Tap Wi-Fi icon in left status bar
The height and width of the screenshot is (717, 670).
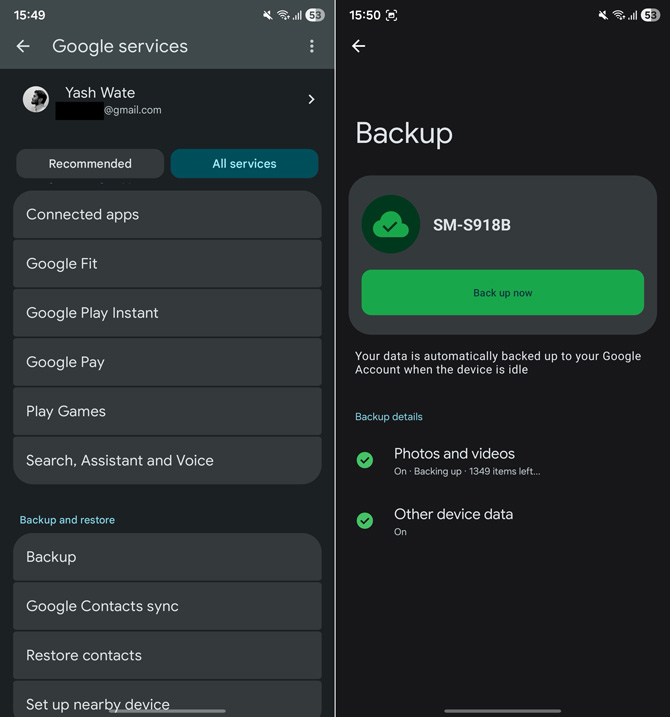[284, 16]
